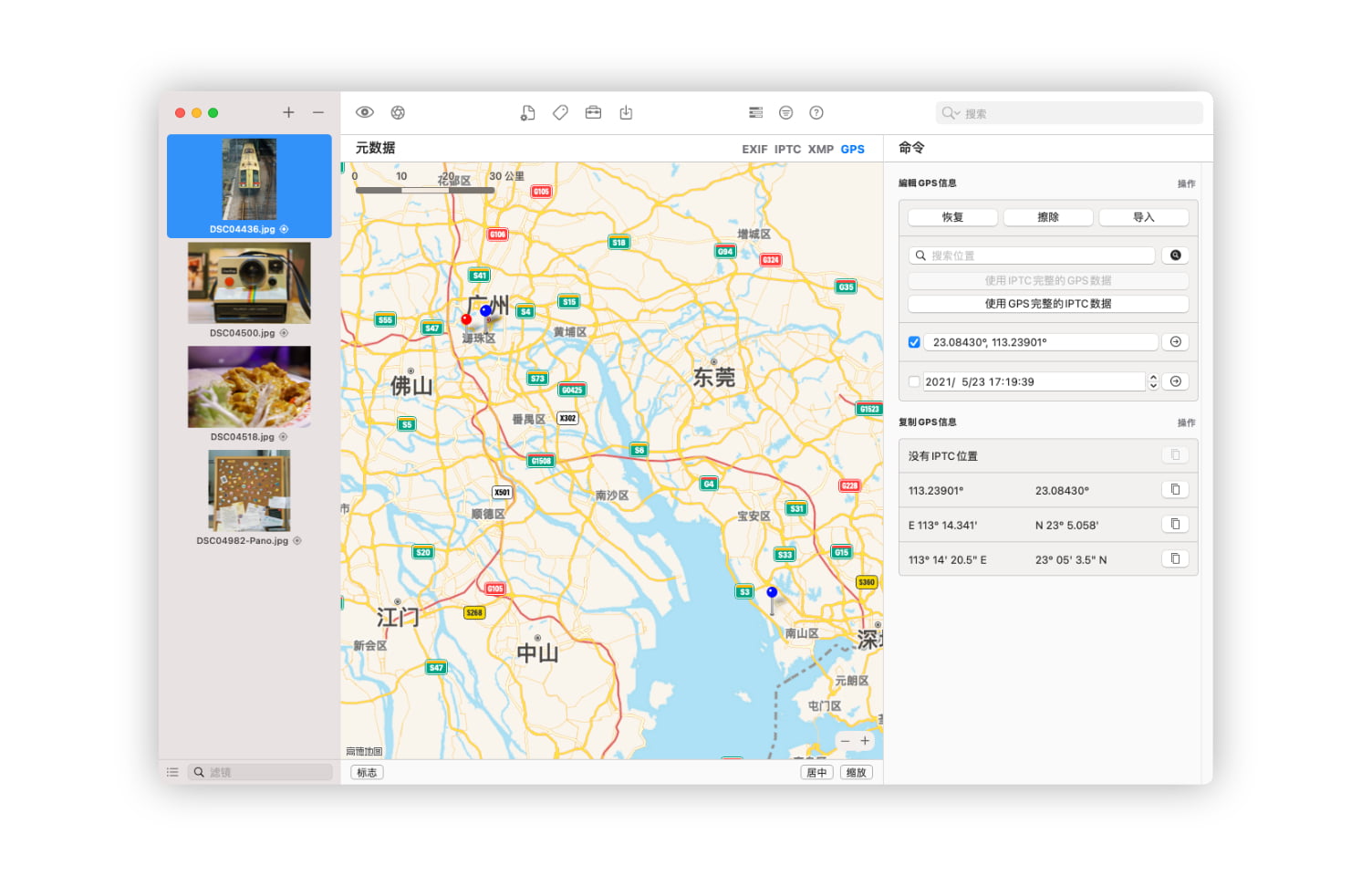Click the add plus icon in sidebar header
This screenshot has width=1372, height=876.
(288, 112)
